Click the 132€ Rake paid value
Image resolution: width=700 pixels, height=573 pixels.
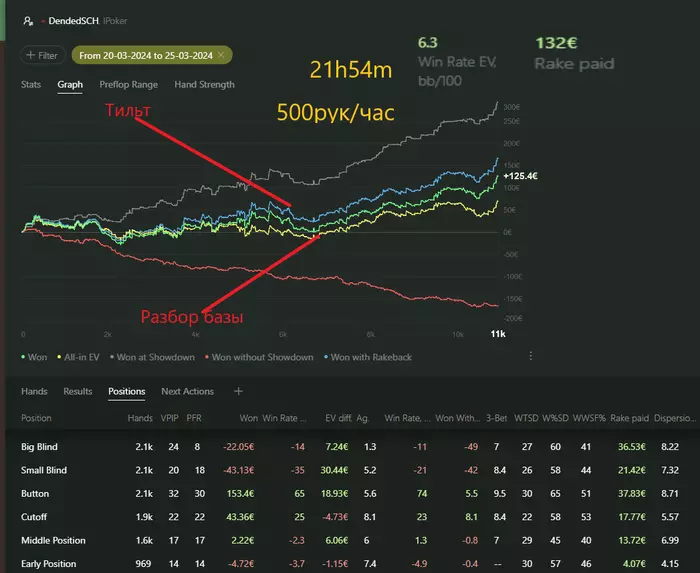[x=556, y=43]
